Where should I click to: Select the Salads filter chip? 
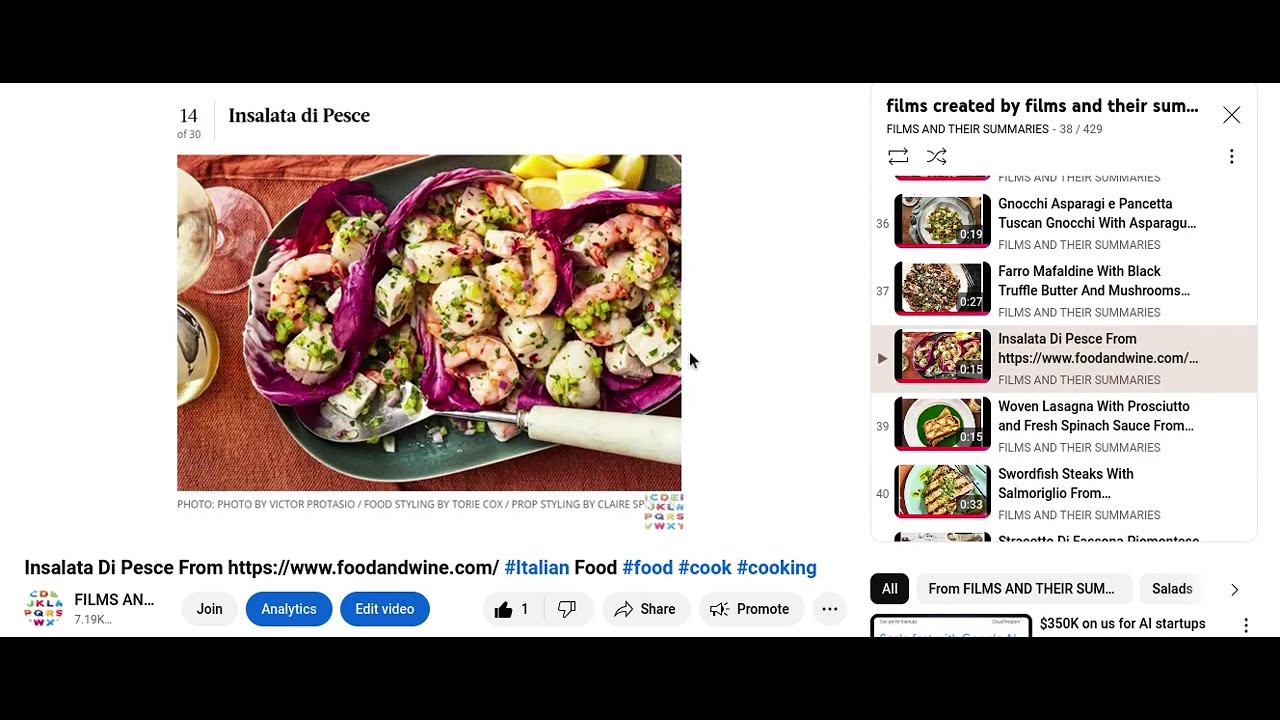(x=1172, y=589)
